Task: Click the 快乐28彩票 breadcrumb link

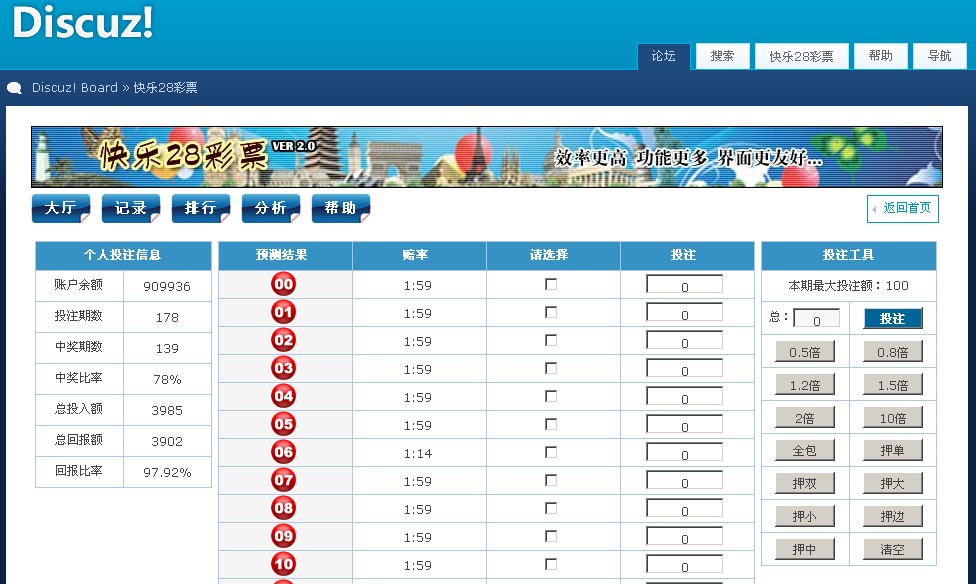Action: (166, 88)
